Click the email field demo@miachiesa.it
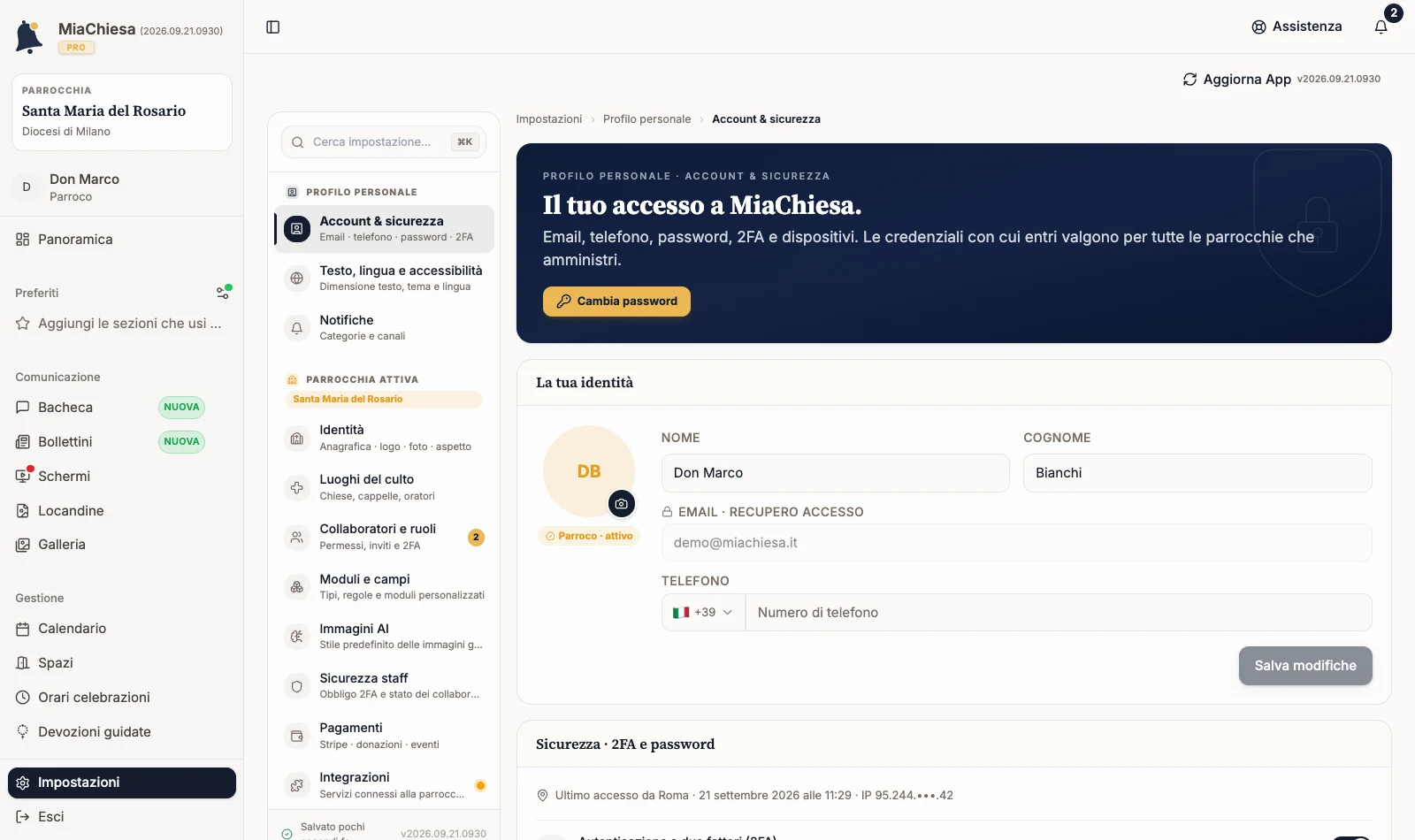Viewport: 1415px width, 840px height. (x=1017, y=543)
